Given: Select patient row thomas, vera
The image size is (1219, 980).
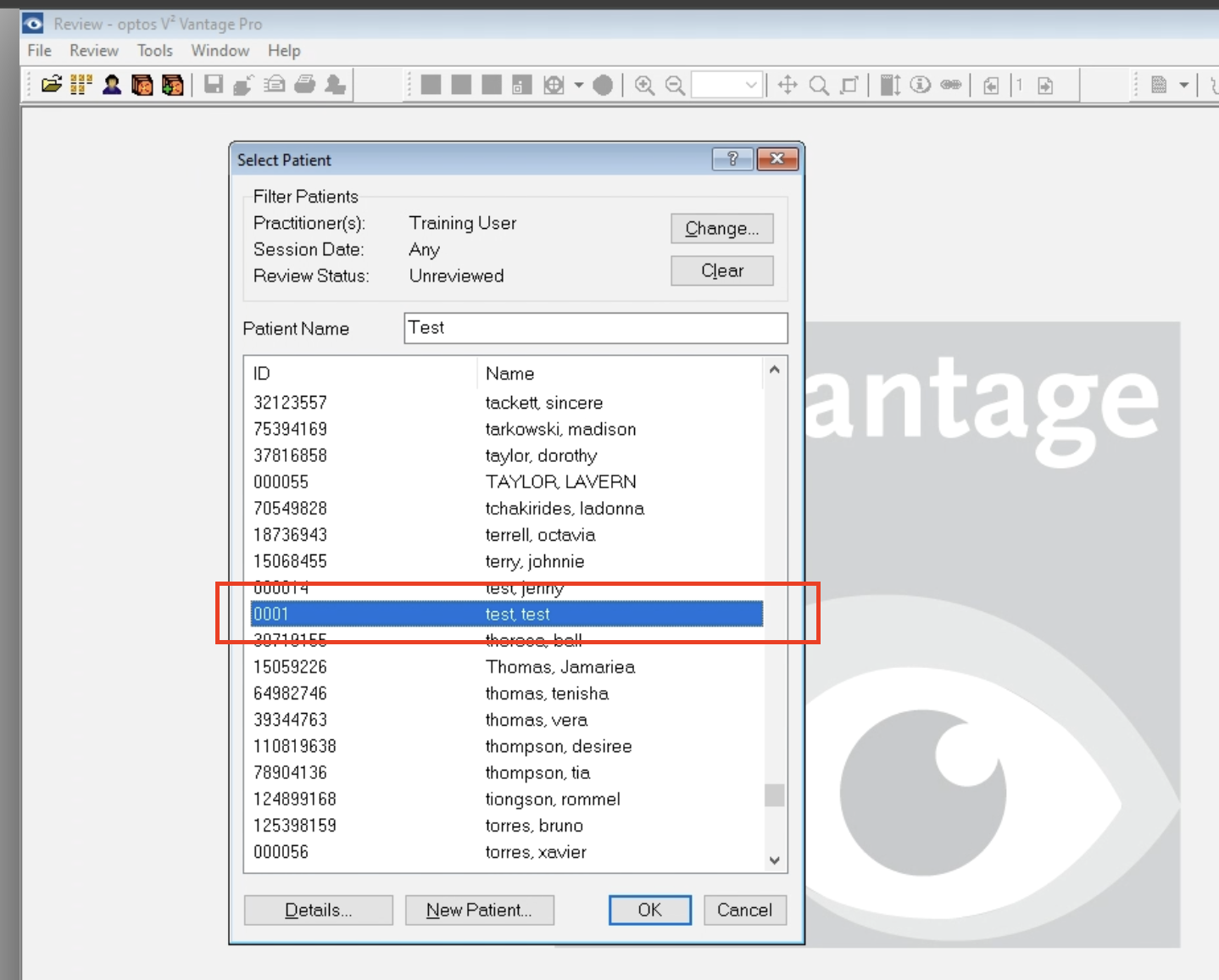Looking at the screenshot, I should tap(507, 720).
